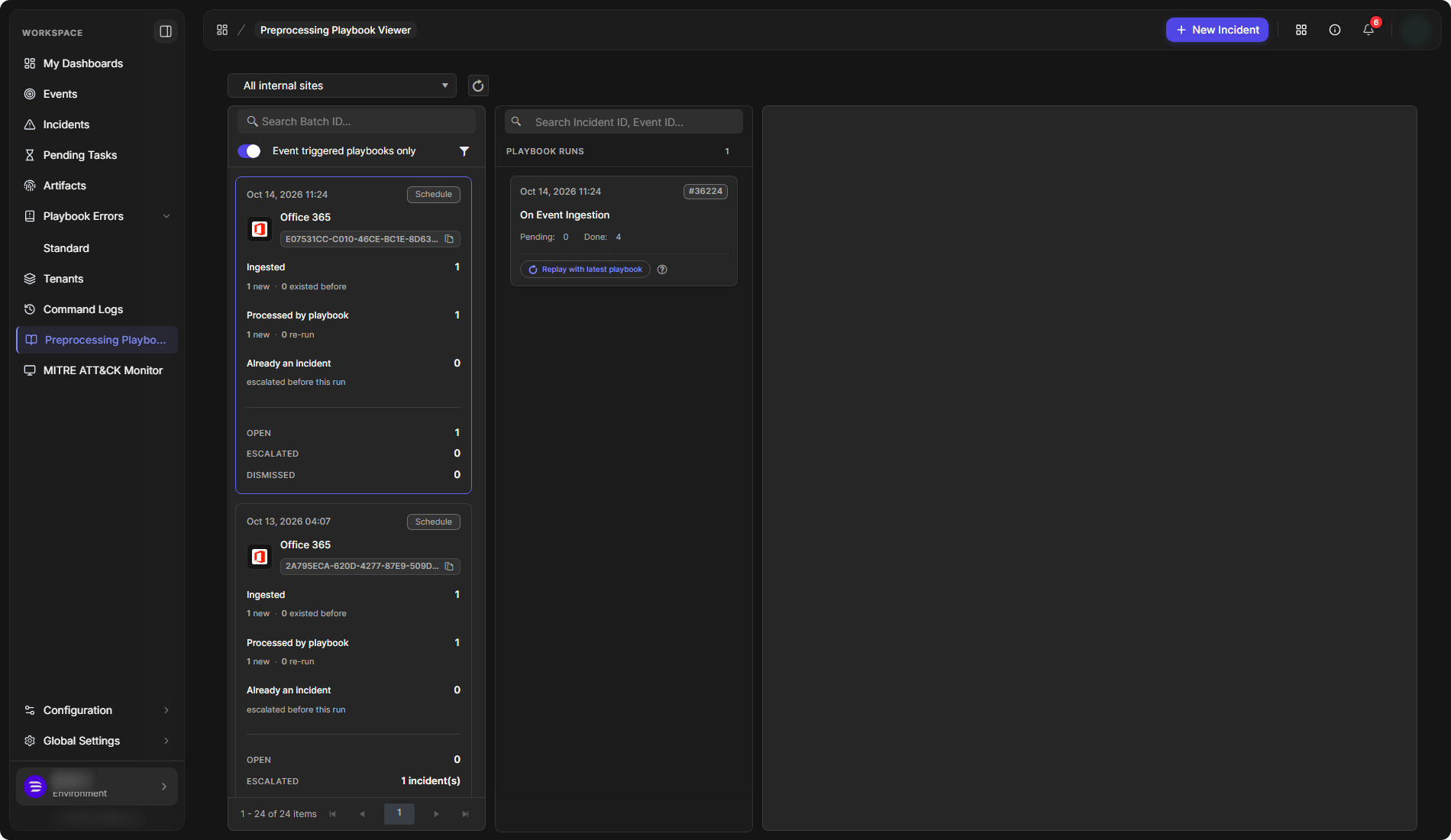Focus the Search Incident ID, Event ID field
Viewport: 1451px width, 840px height.
coord(624,122)
